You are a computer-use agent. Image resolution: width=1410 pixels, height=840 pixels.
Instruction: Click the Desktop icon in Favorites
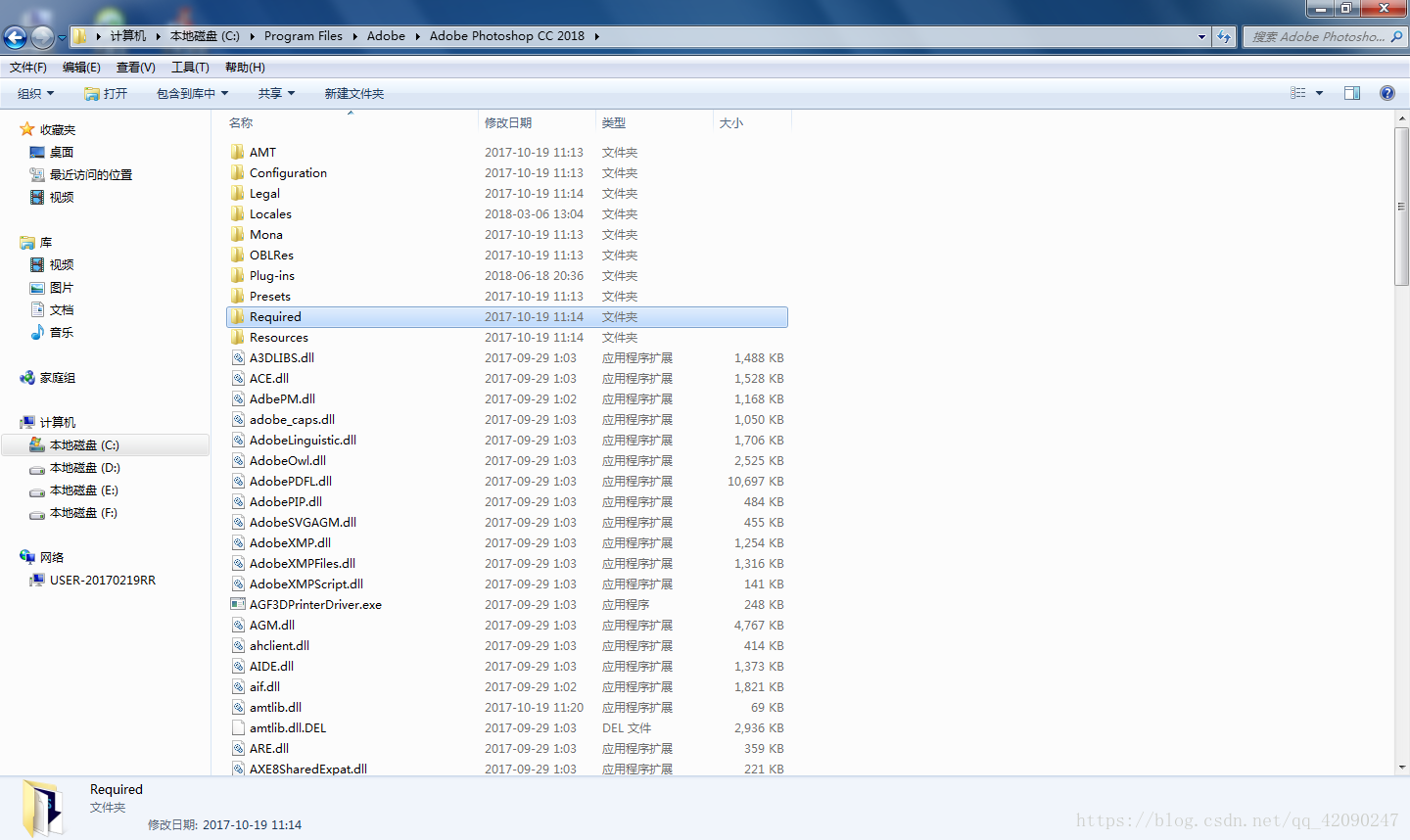(x=37, y=152)
